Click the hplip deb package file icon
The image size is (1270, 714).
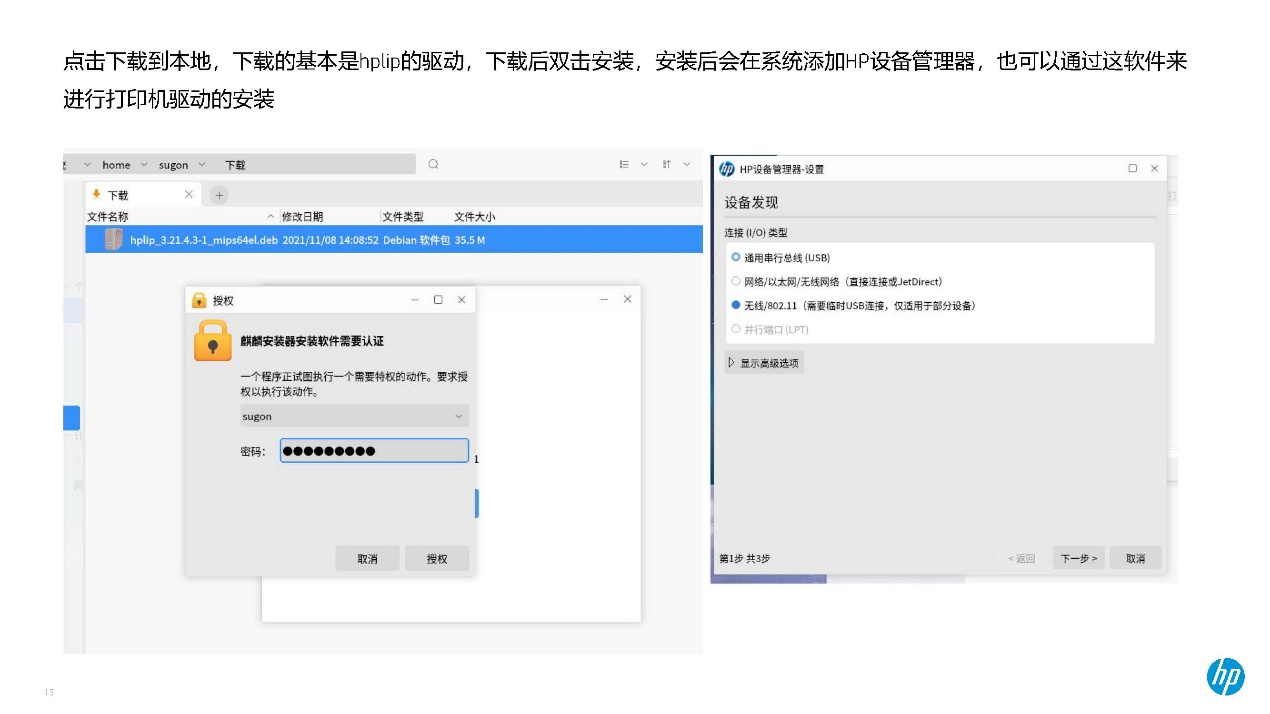[x=113, y=240]
